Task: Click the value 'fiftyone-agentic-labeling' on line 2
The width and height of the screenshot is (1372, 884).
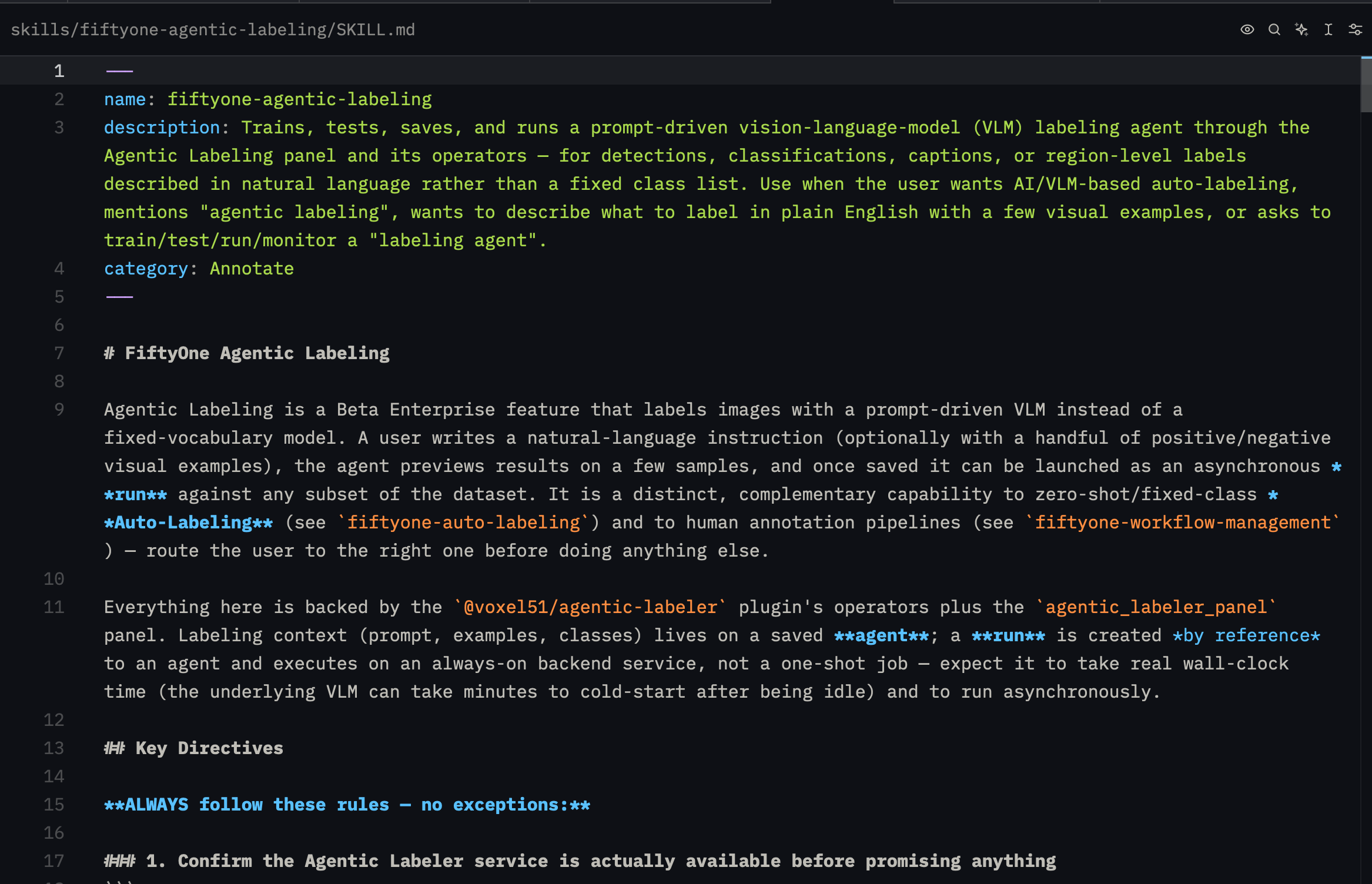Action: (300, 99)
